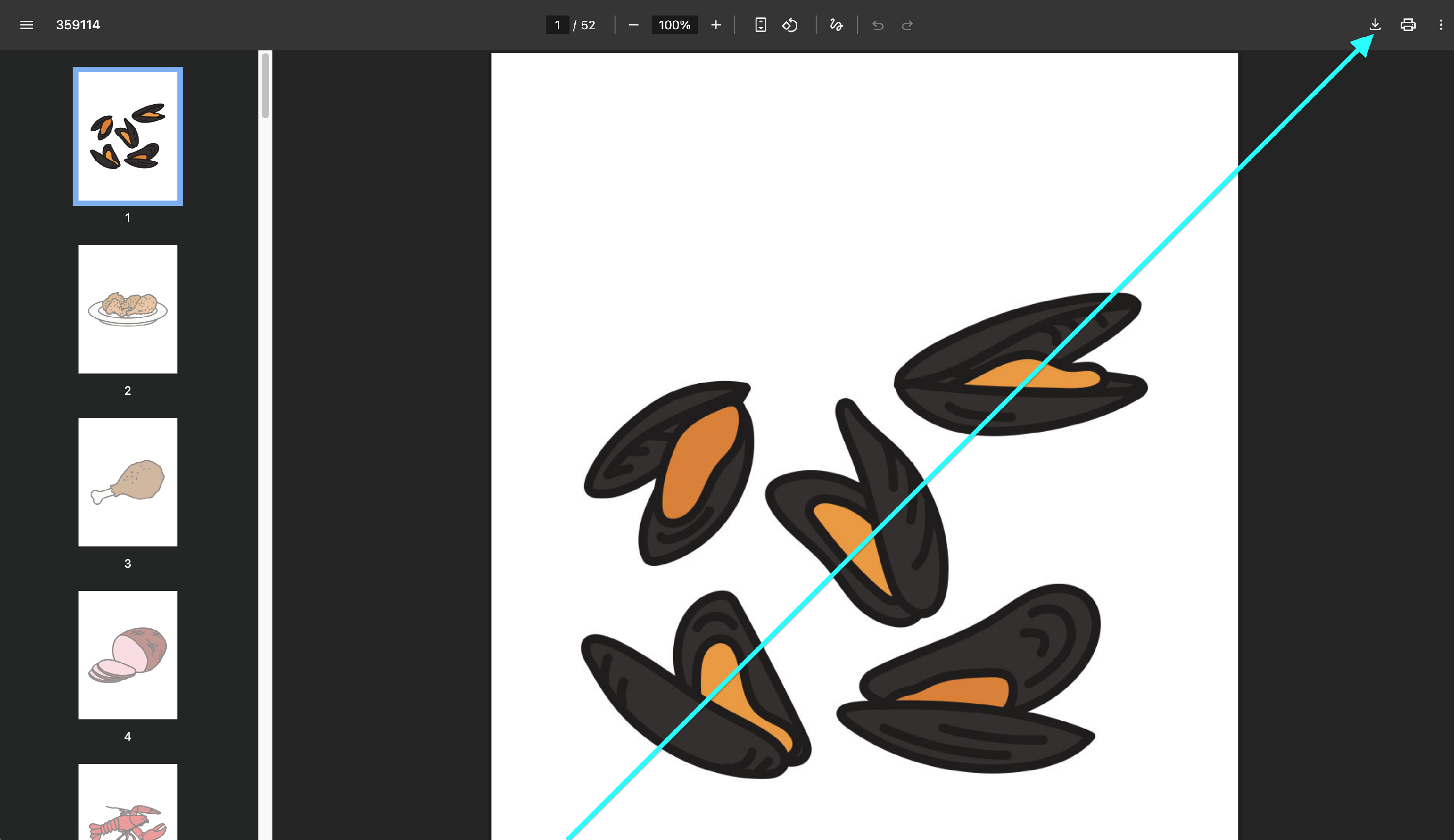This screenshot has width=1454, height=840.
Task: Open the more actions three-dot menu
Action: [1441, 25]
